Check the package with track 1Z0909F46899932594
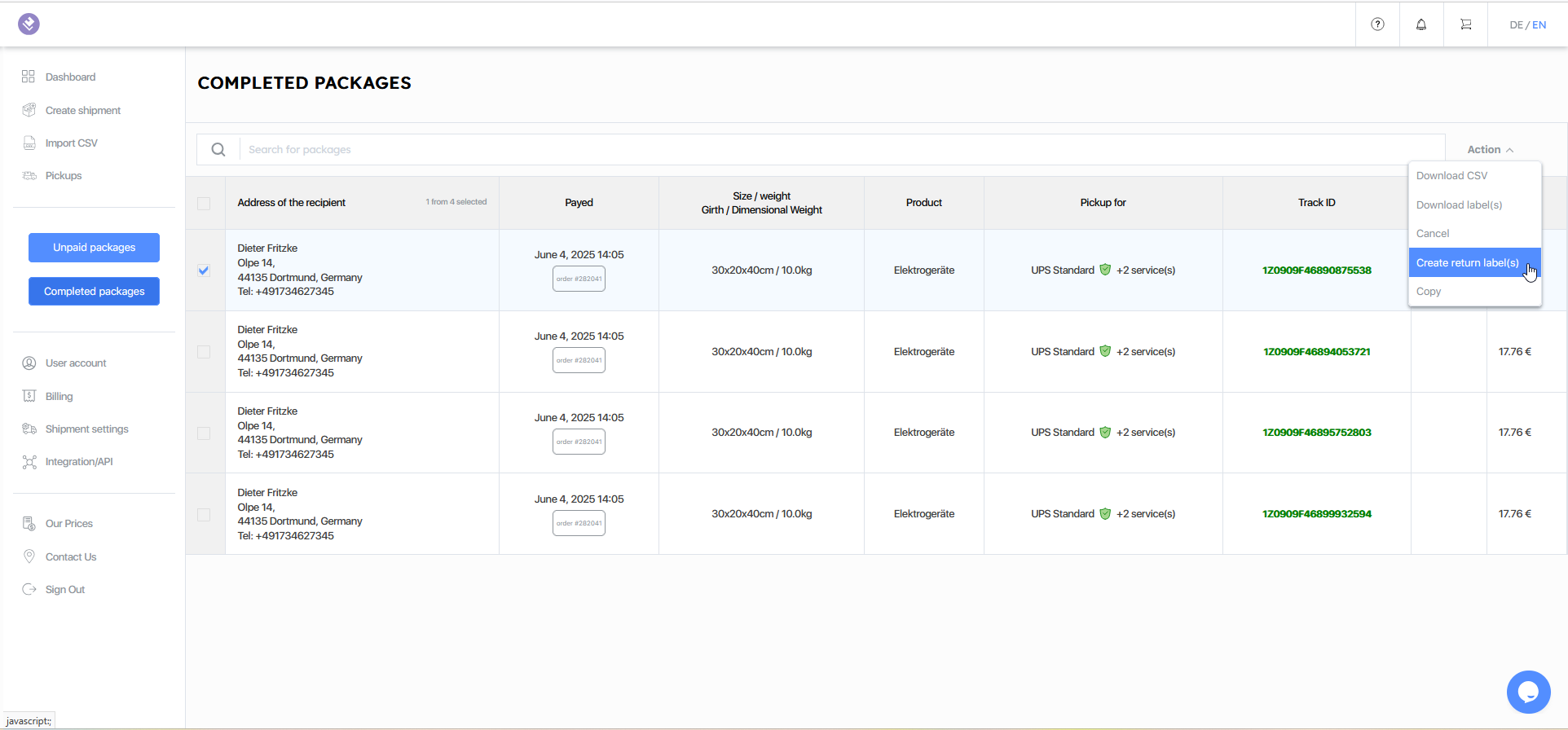Image resolution: width=1568 pixels, height=730 pixels. 204,515
